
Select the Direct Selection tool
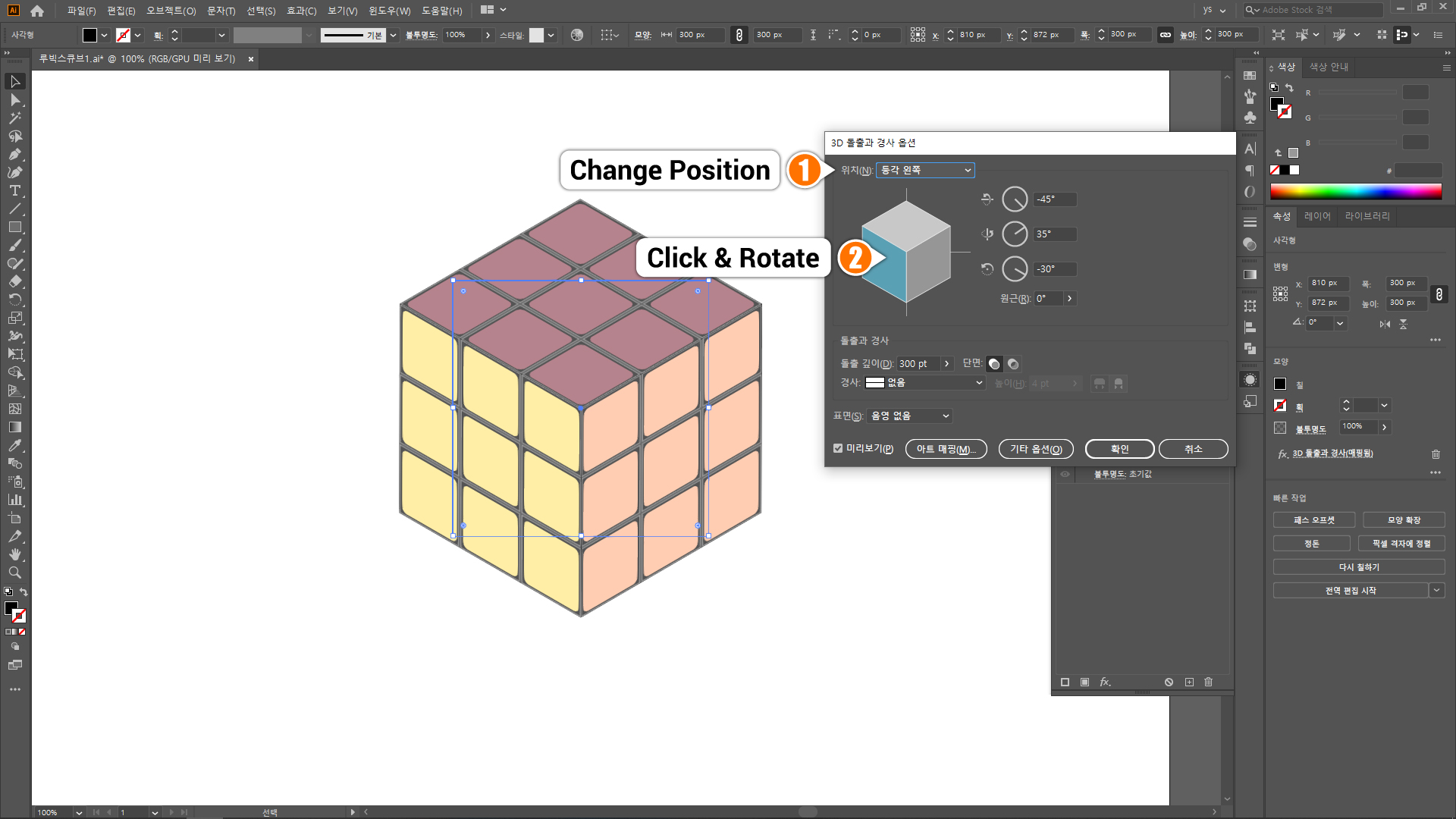coord(15,100)
